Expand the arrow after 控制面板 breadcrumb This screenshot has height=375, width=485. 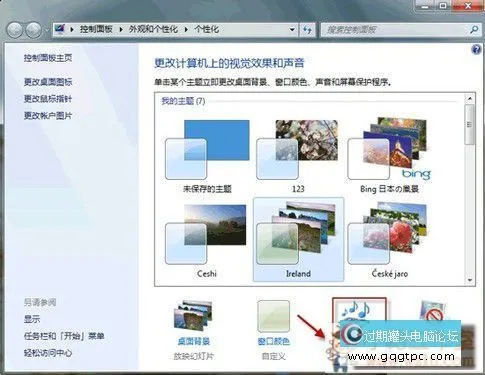[121, 30]
